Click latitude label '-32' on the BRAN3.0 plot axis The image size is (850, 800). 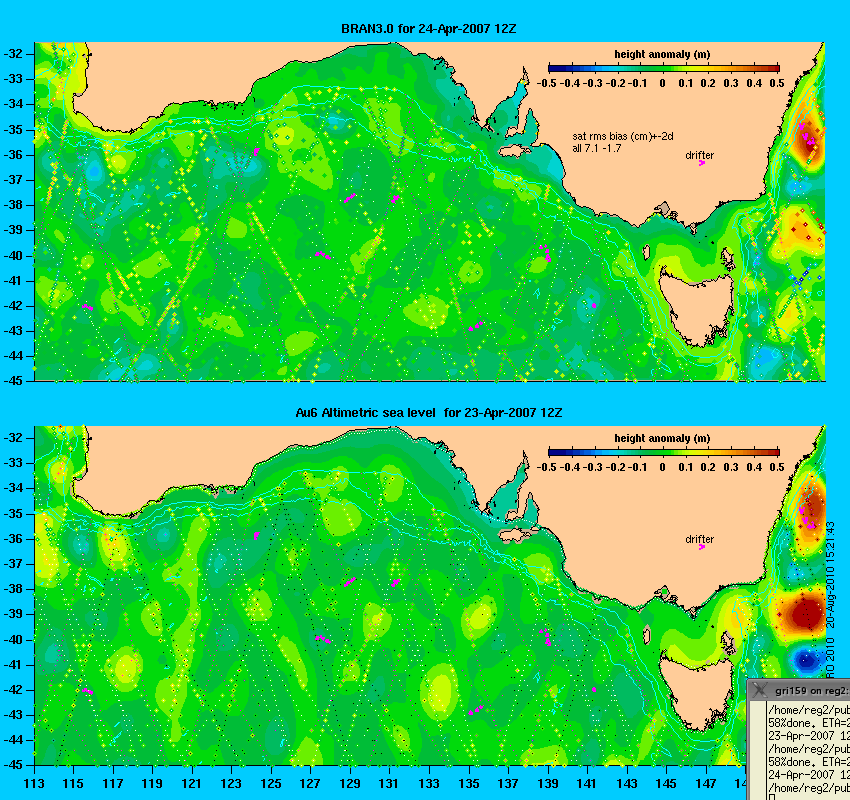pyautogui.click(x=13, y=54)
